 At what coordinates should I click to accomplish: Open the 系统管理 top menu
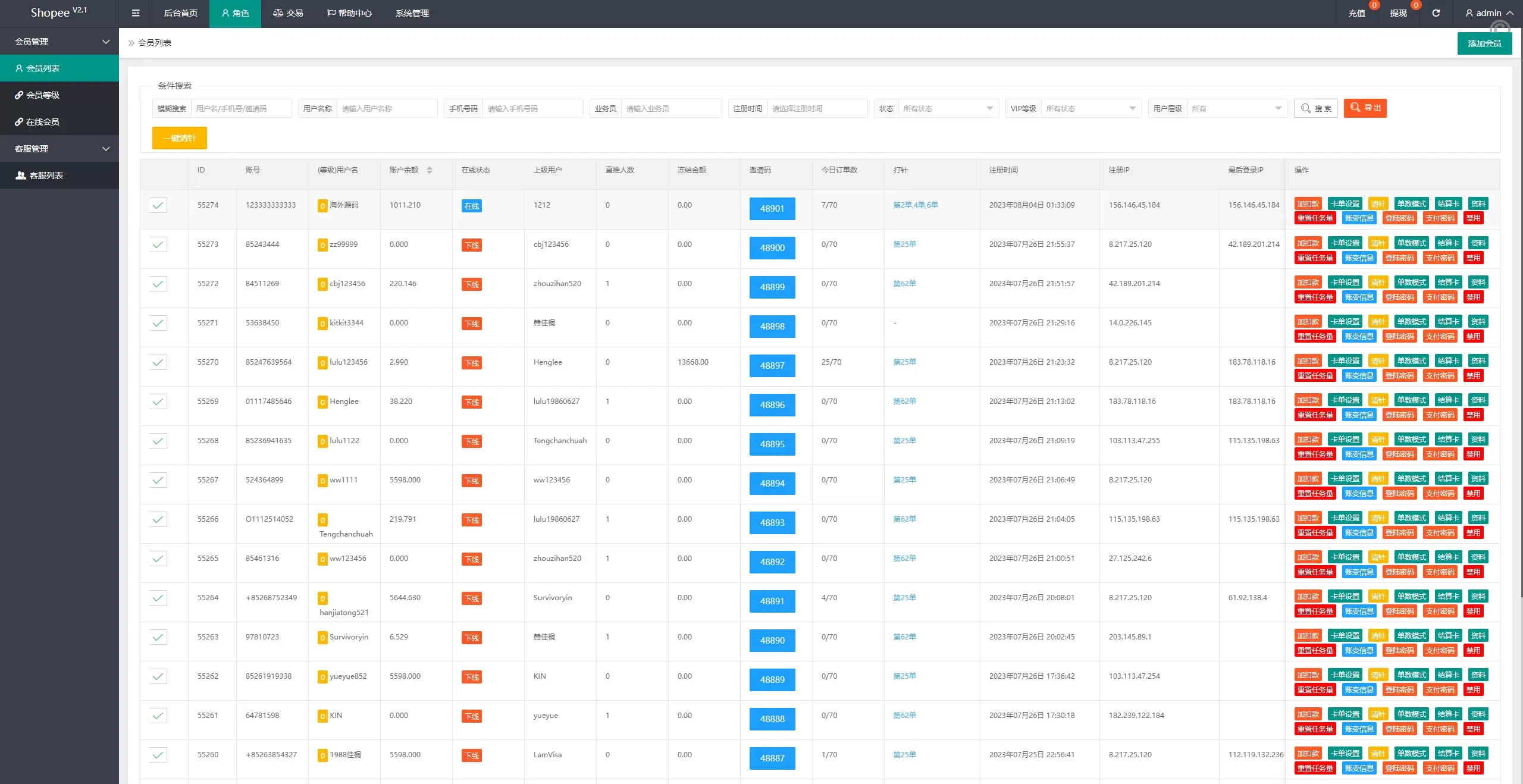coord(412,13)
